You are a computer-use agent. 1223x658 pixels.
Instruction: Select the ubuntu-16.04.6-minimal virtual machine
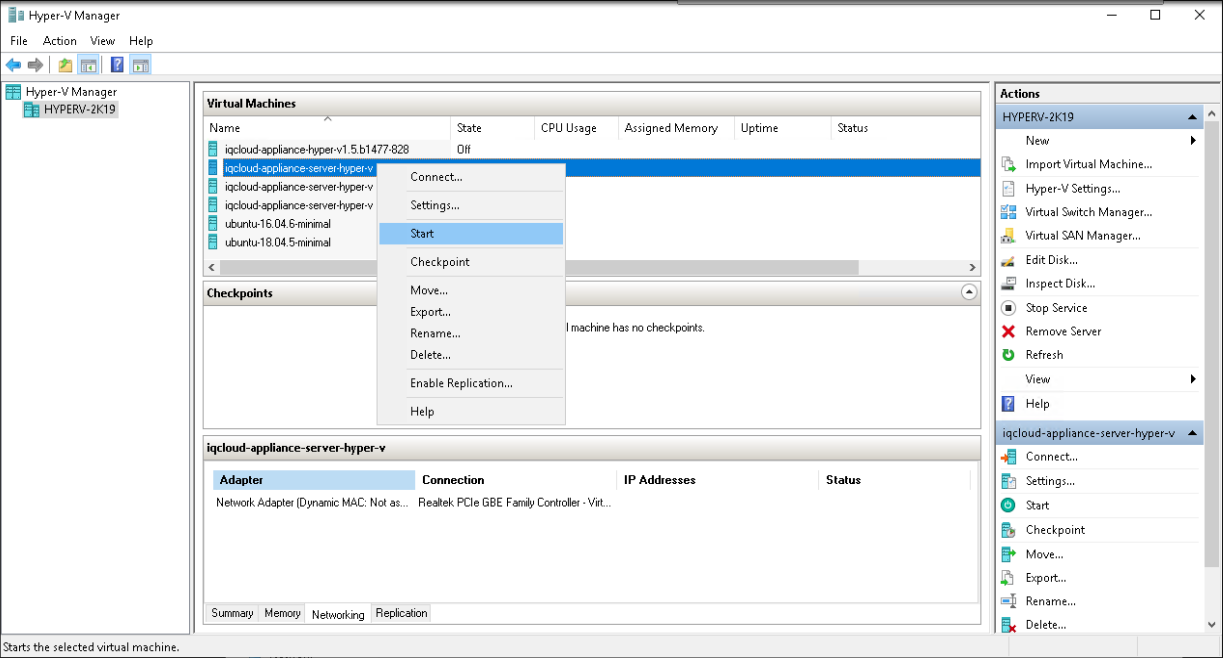point(278,224)
